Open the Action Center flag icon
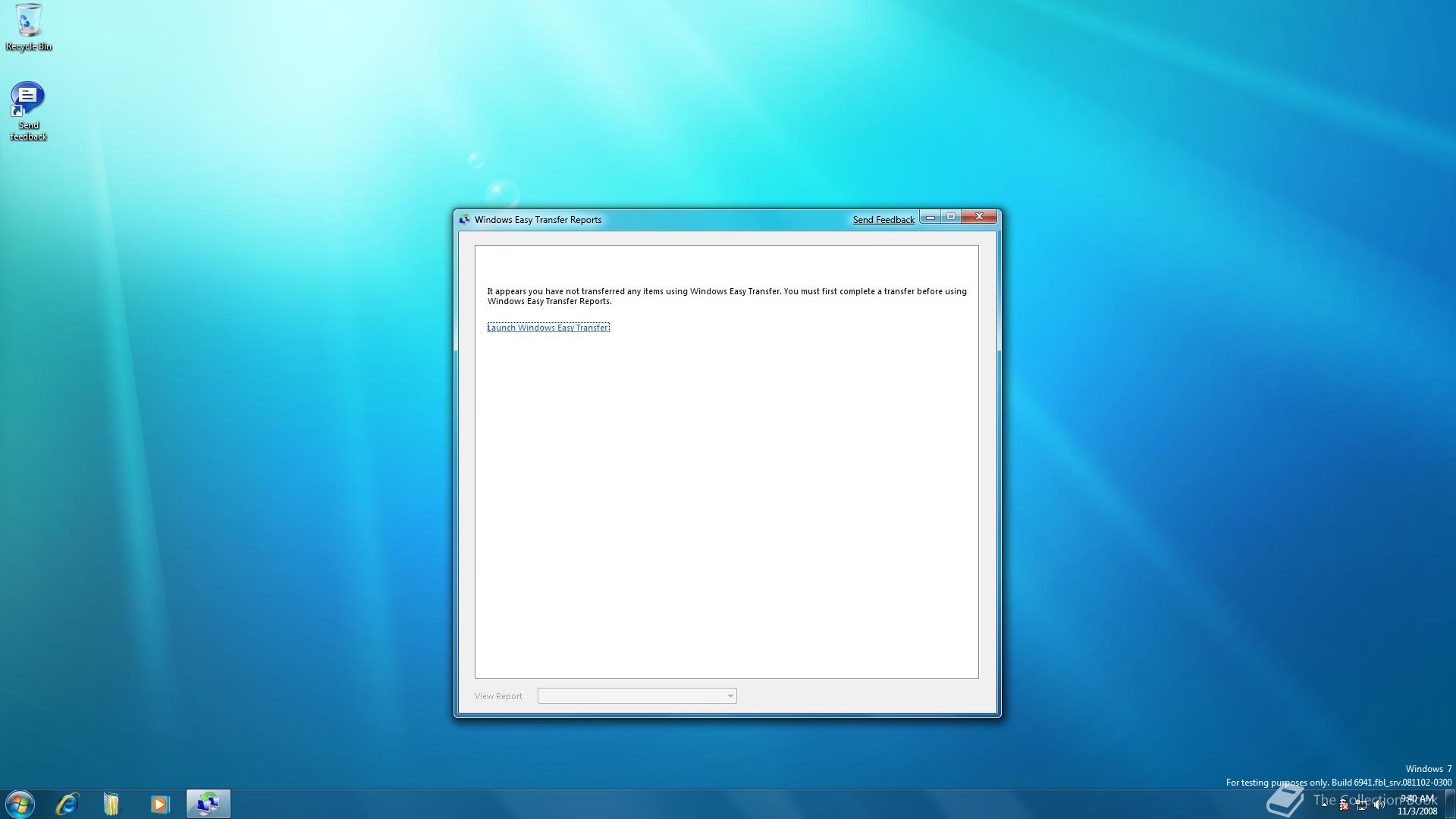This screenshot has width=1456, height=819. [1344, 805]
